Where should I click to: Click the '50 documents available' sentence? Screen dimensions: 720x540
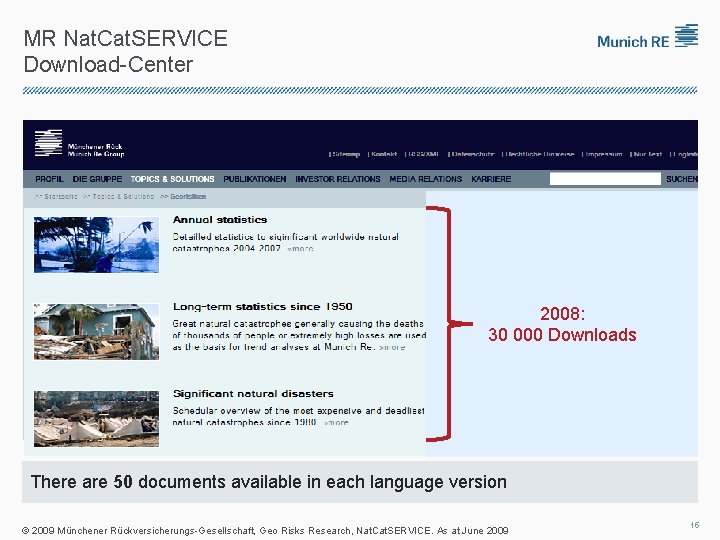tap(269, 482)
